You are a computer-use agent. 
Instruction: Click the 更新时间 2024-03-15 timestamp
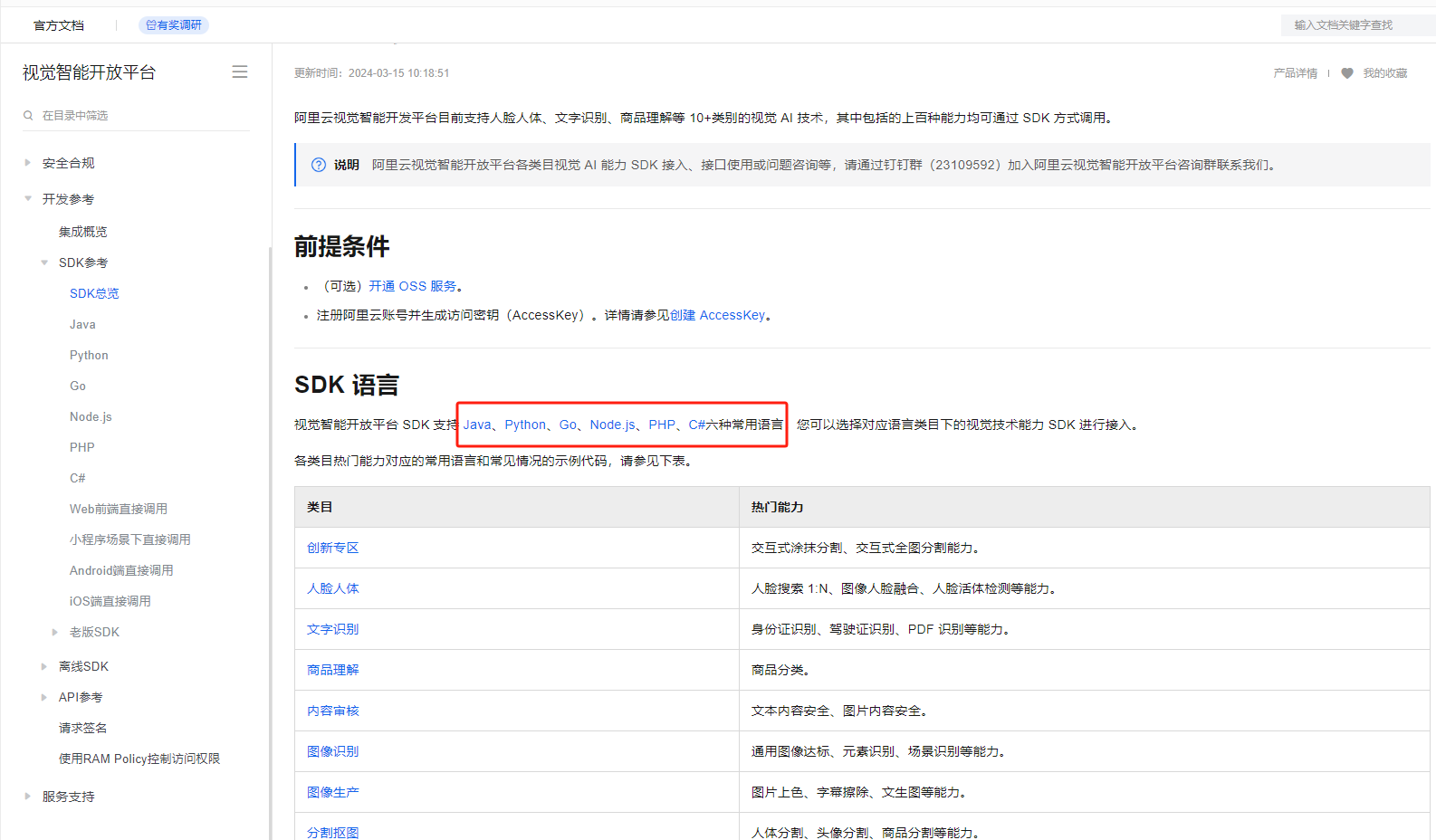pyautogui.click(x=372, y=73)
